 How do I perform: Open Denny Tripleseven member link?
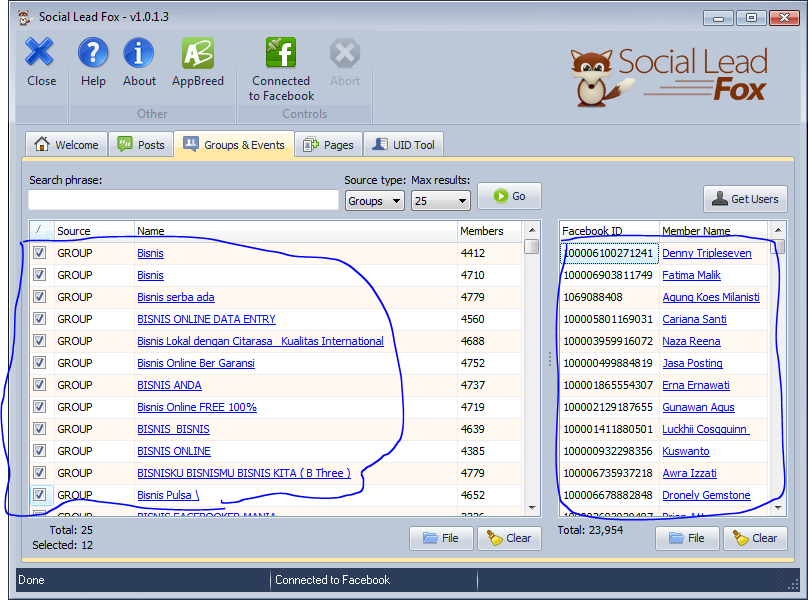[706, 253]
